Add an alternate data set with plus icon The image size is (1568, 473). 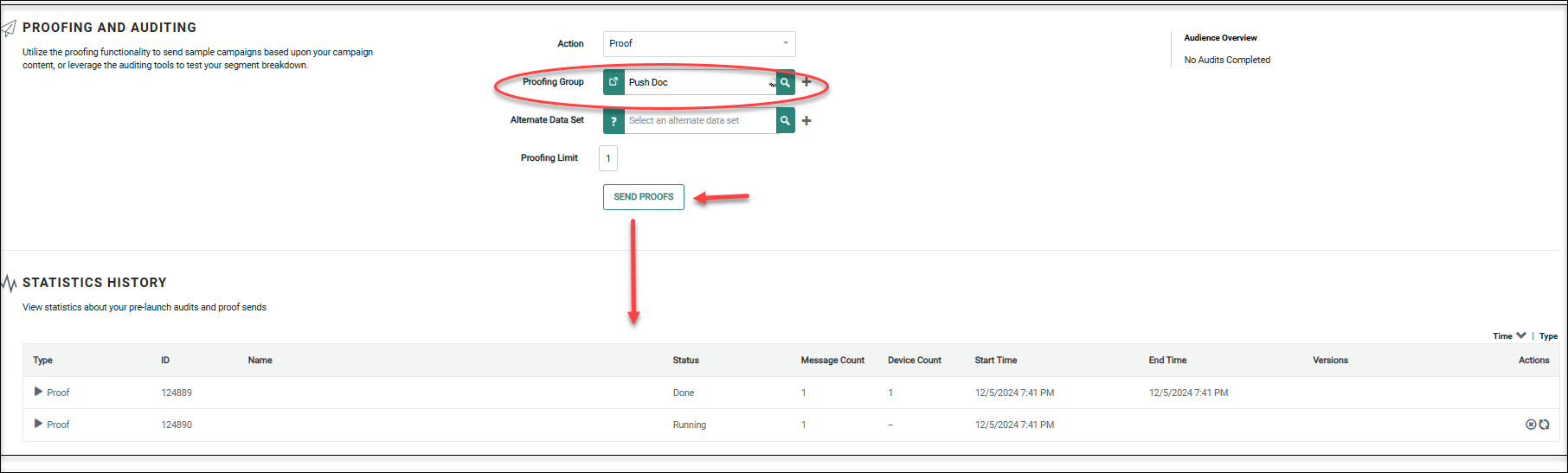[806, 121]
